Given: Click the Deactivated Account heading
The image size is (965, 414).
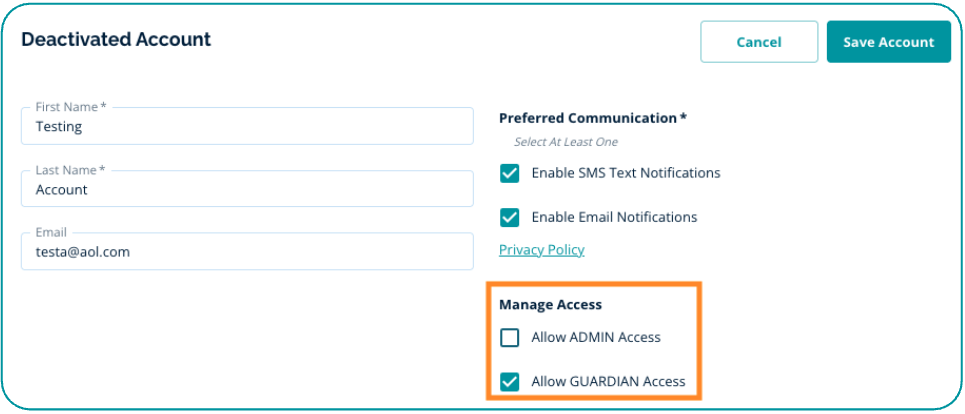Looking at the screenshot, I should point(116,40).
